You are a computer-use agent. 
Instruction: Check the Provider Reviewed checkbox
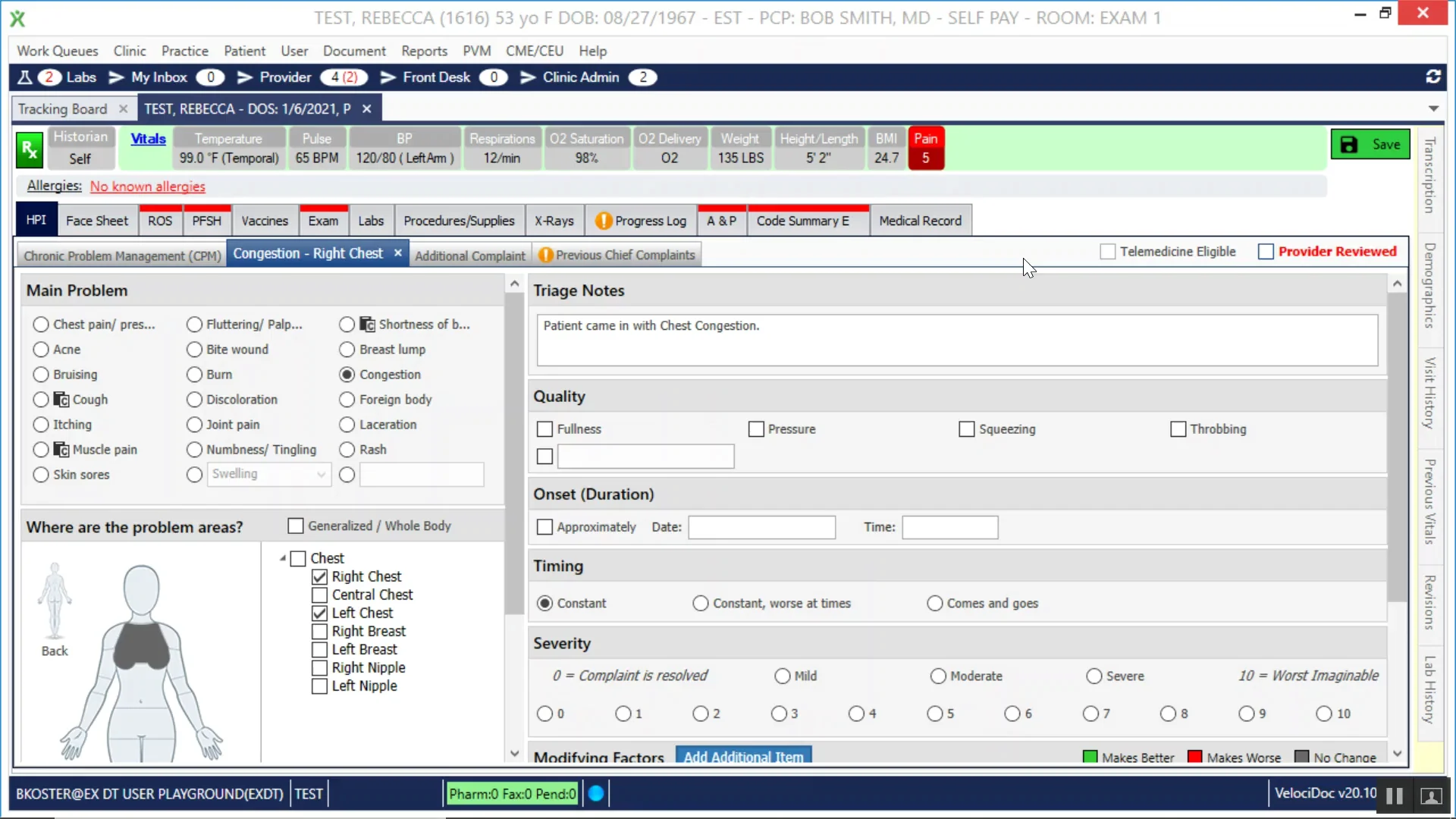(x=1265, y=251)
